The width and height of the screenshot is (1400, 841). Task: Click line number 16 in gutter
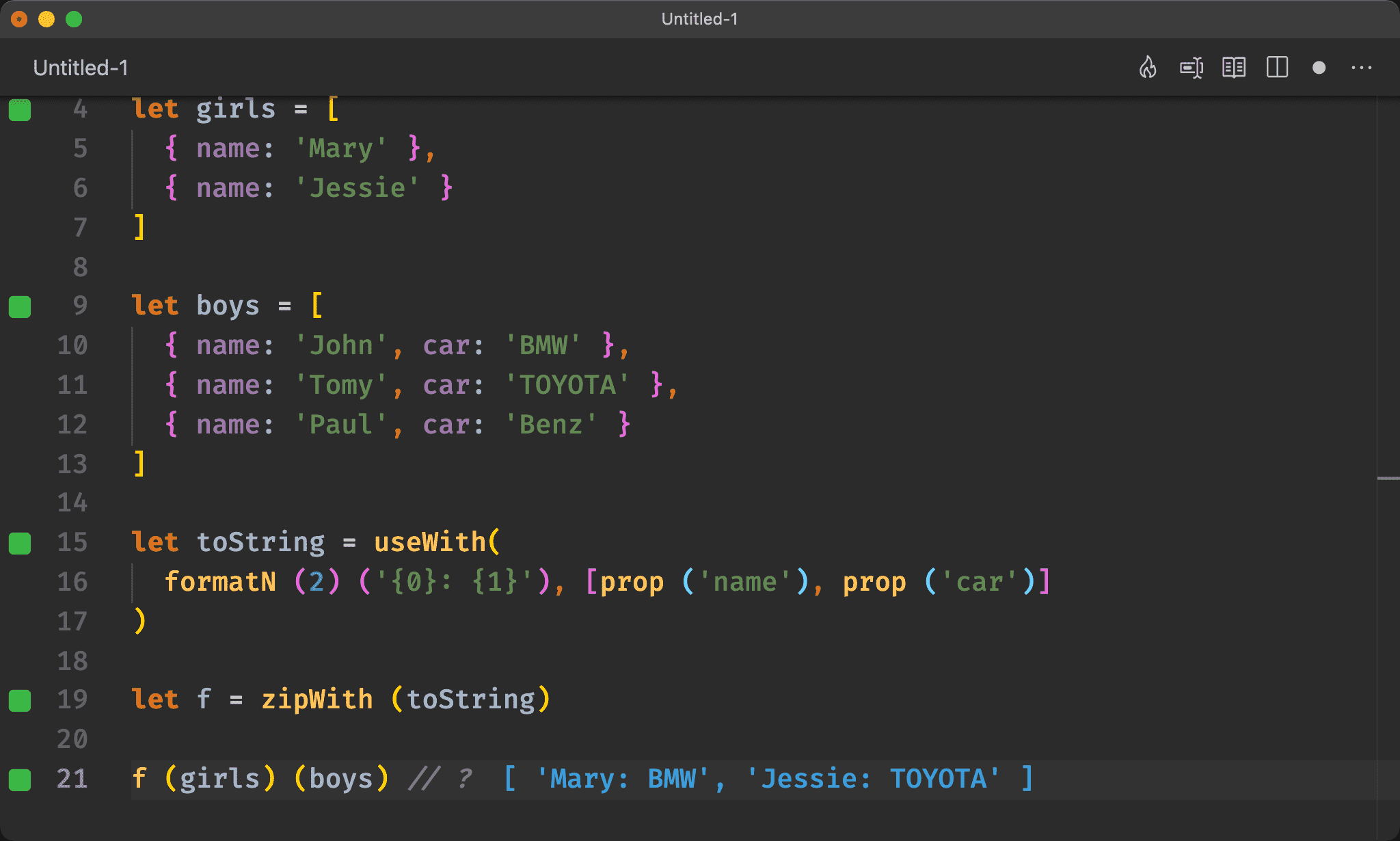72,582
